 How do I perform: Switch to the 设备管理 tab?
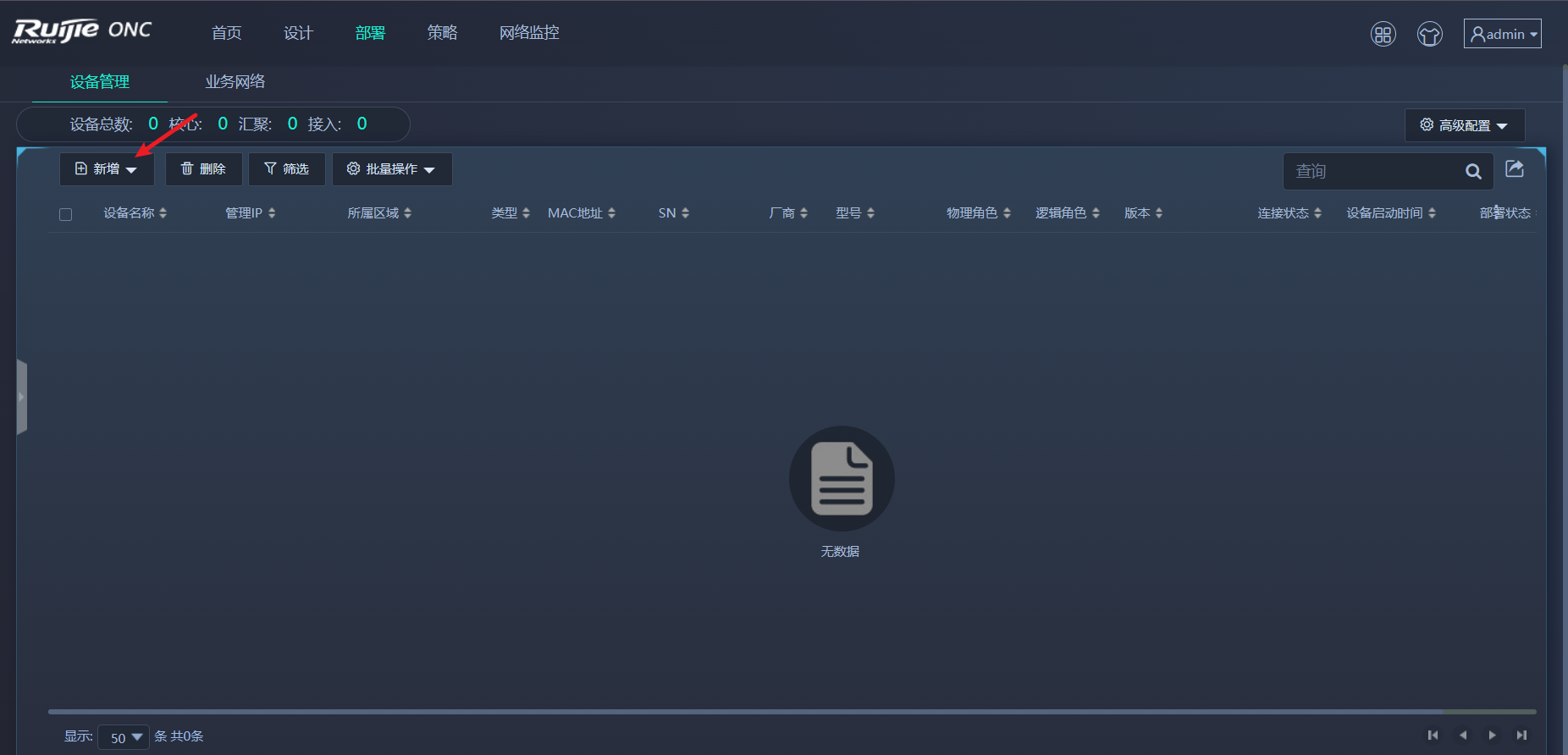click(x=100, y=82)
